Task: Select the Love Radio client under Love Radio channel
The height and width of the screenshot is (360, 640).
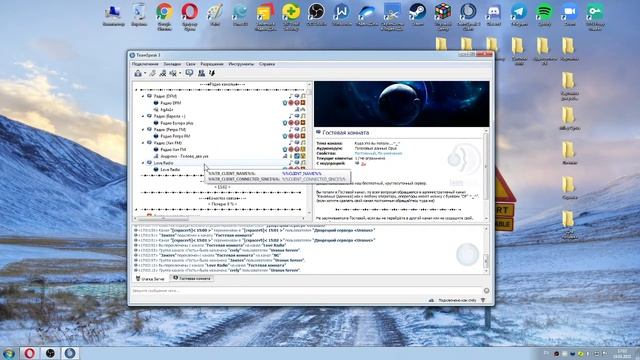Action: point(170,169)
